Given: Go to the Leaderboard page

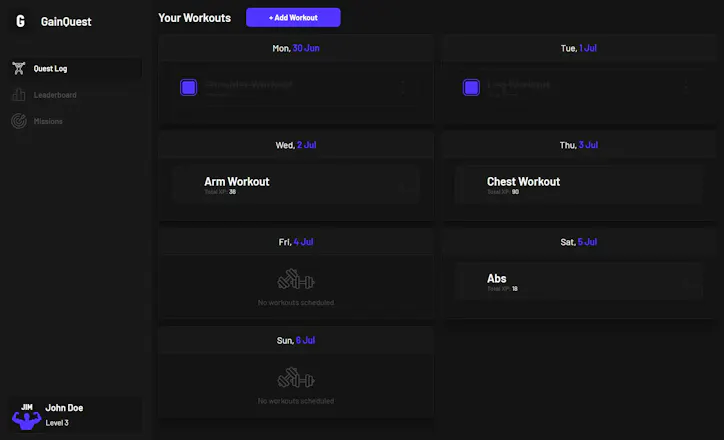Looking at the screenshot, I should click(x=76, y=95).
